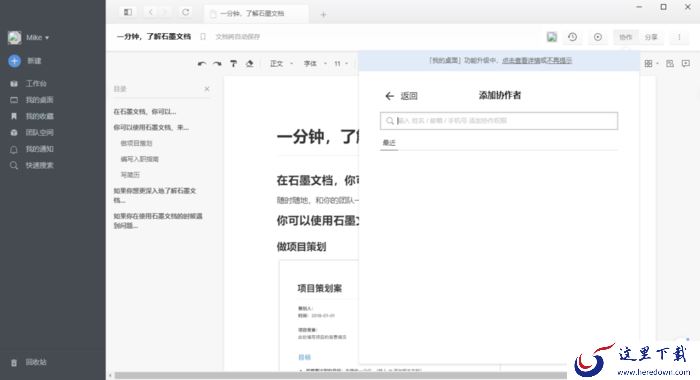Click the 协作 button
This screenshot has height=380, width=700.
pos(625,37)
